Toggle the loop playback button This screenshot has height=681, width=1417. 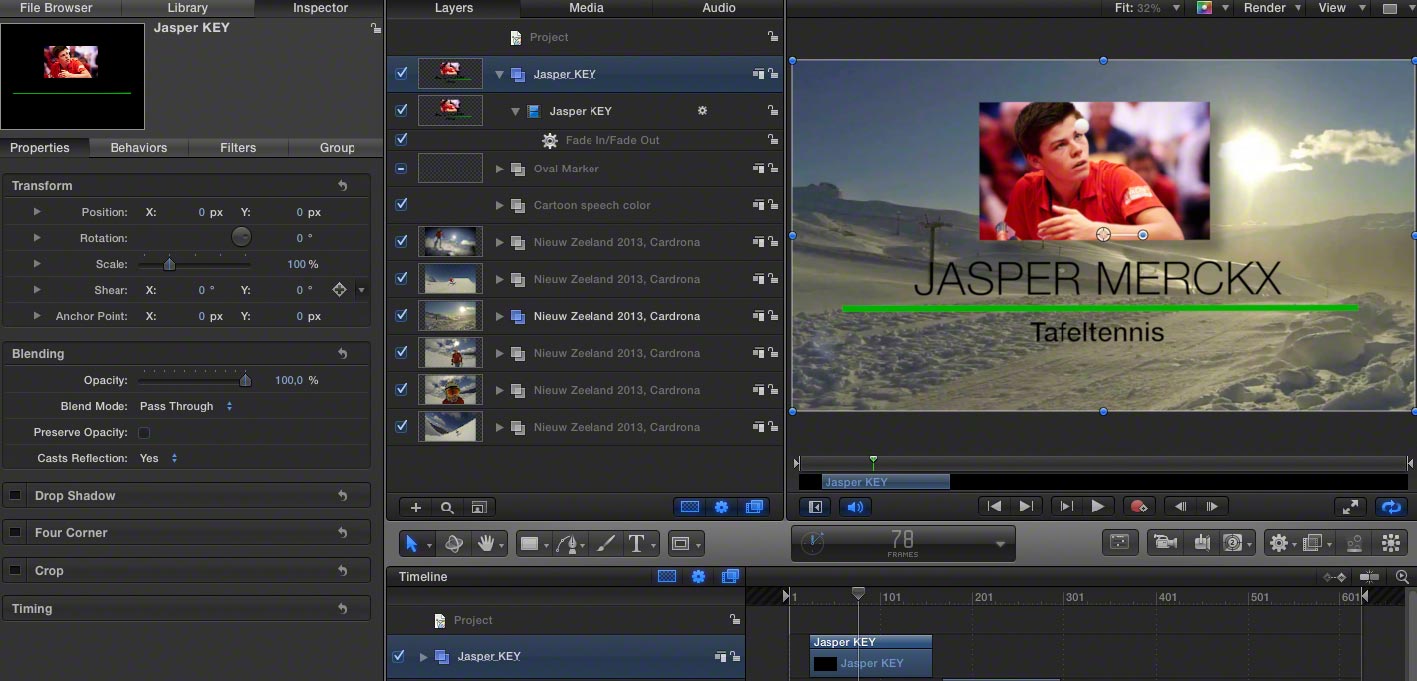(1391, 507)
